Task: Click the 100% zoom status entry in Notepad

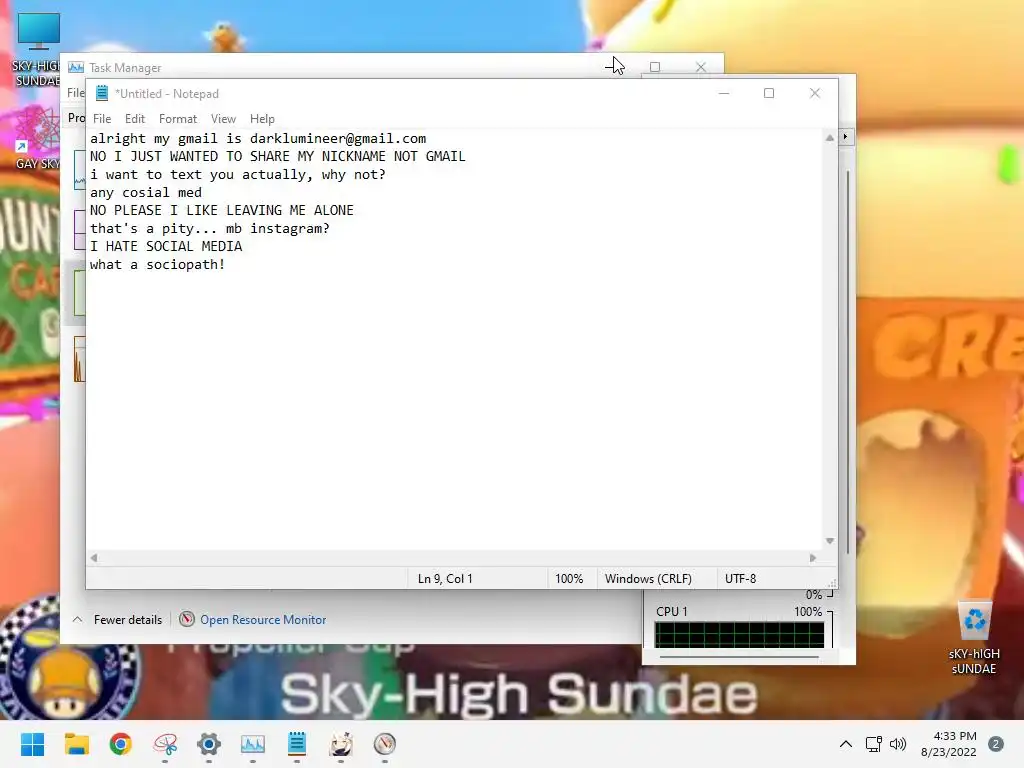Action: coord(569,579)
